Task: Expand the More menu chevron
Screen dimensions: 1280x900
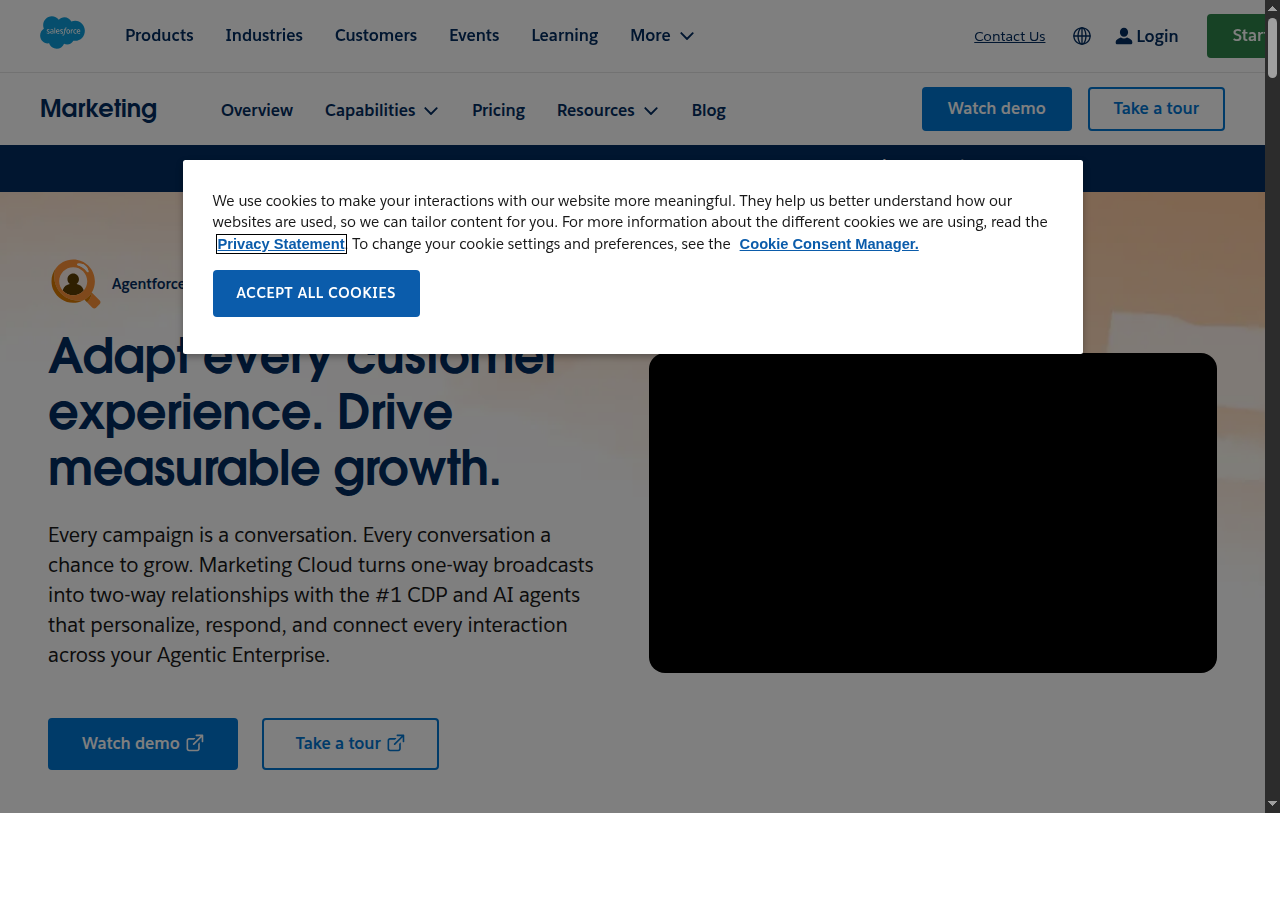Action: click(687, 36)
